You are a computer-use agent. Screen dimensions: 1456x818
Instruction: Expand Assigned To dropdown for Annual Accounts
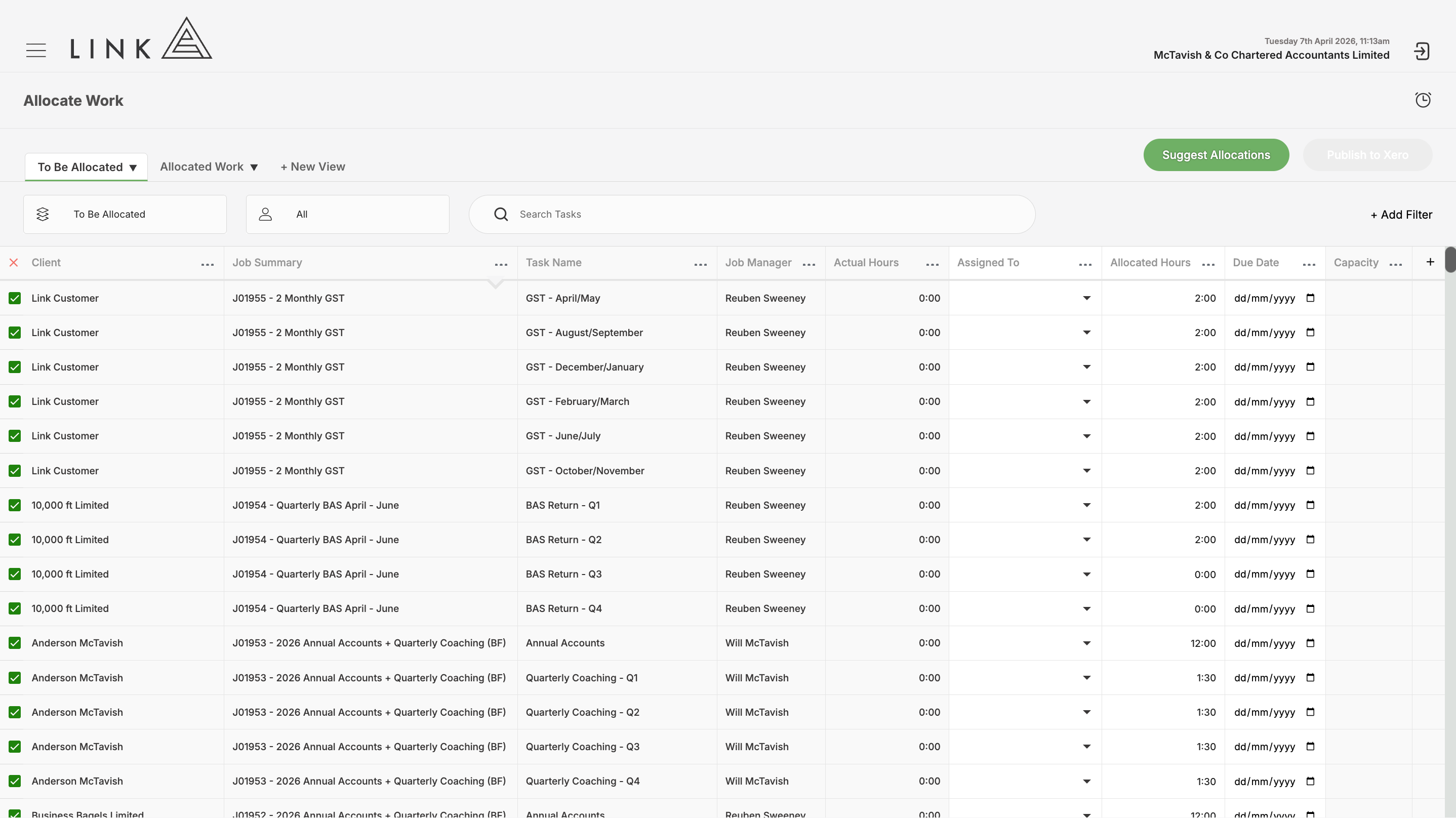click(1086, 643)
